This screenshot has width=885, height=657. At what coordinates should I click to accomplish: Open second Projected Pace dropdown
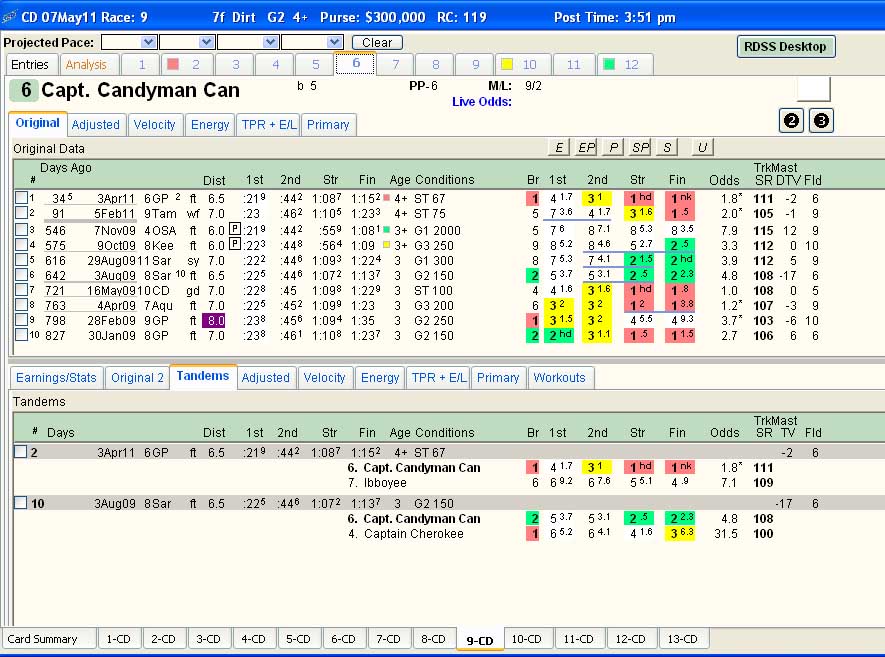click(207, 42)
